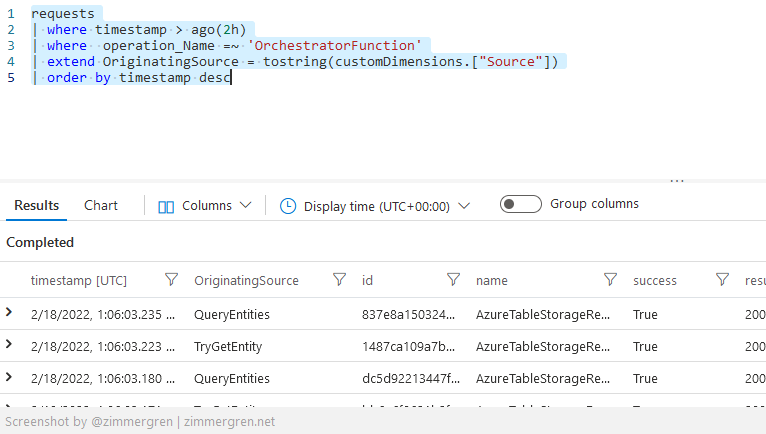Click the 'OrchestratorFunction' string in the query

click(x=335, y=46)
